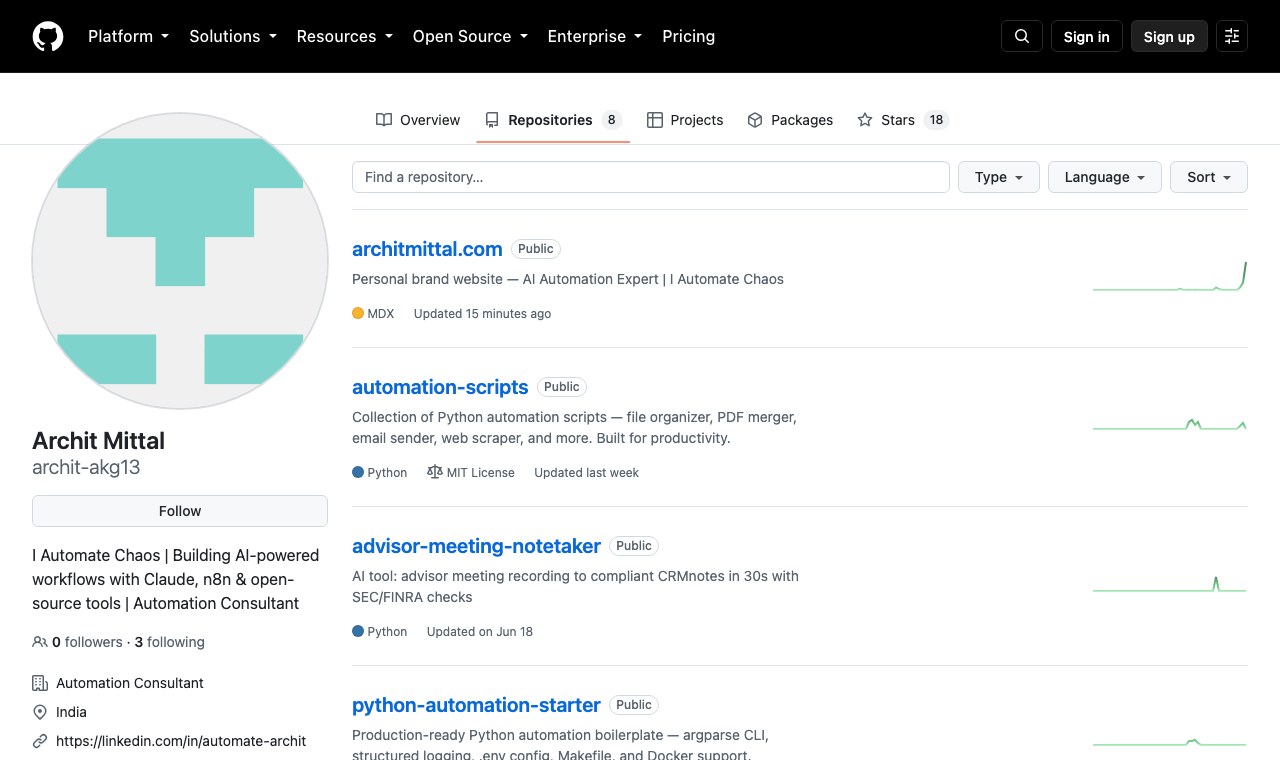Focus the Find a repository field
The width and height of the screenshot is (1280, 760).
651,177
